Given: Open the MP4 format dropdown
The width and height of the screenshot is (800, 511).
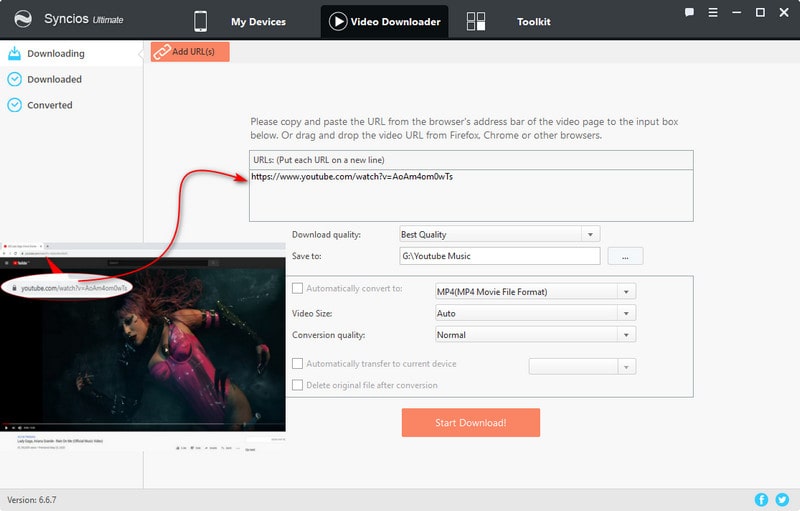Looking at the screenshot, I should pos(535,292).
